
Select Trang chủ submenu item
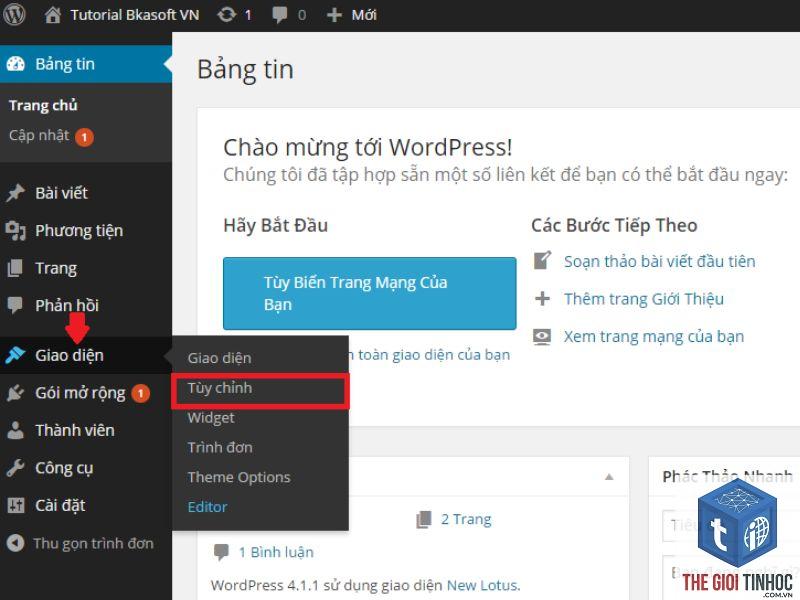pyautogui.click(x=43, y=106)
